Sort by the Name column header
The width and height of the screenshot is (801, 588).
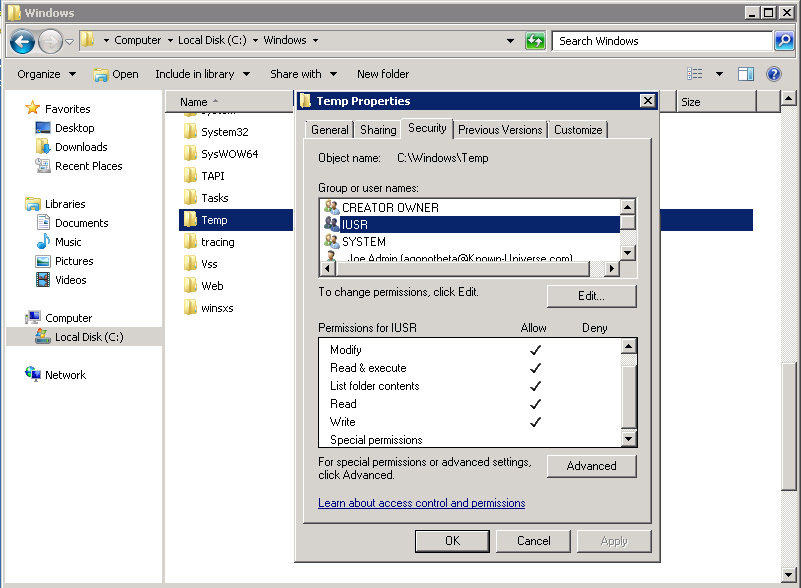229,102
